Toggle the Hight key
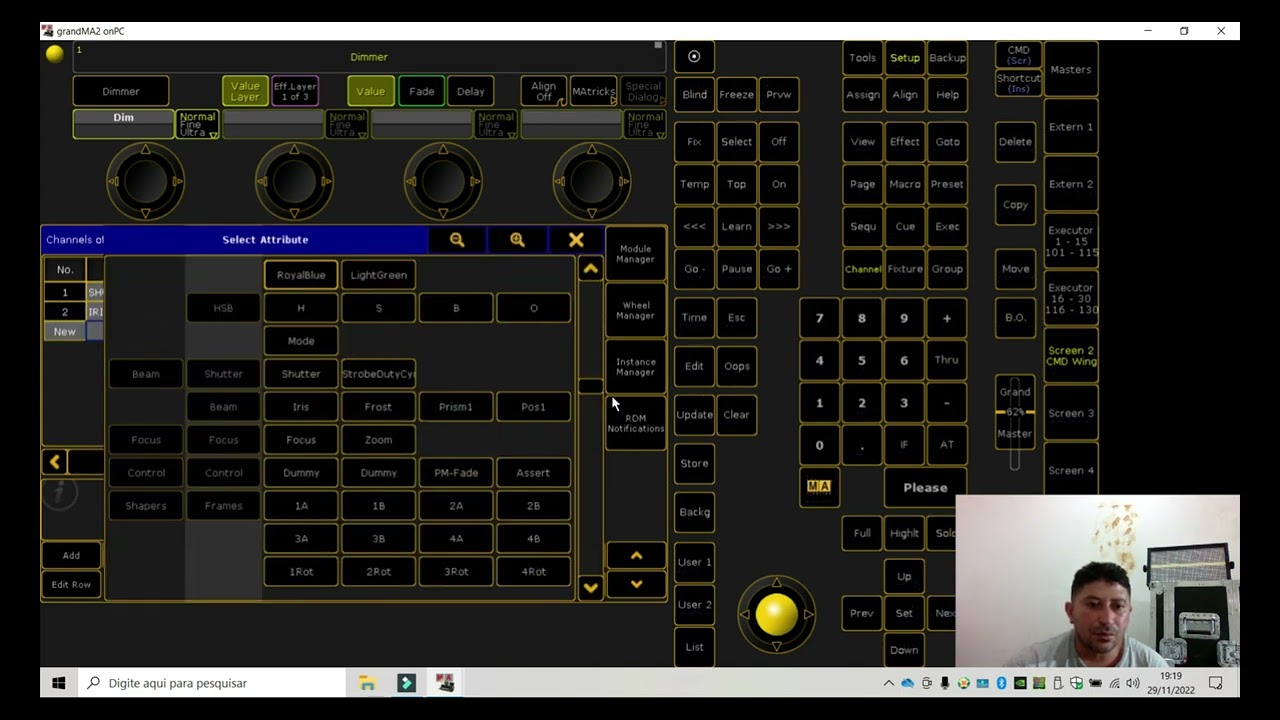This screenshot has width=1280, height=720. (x=904, y=533)
